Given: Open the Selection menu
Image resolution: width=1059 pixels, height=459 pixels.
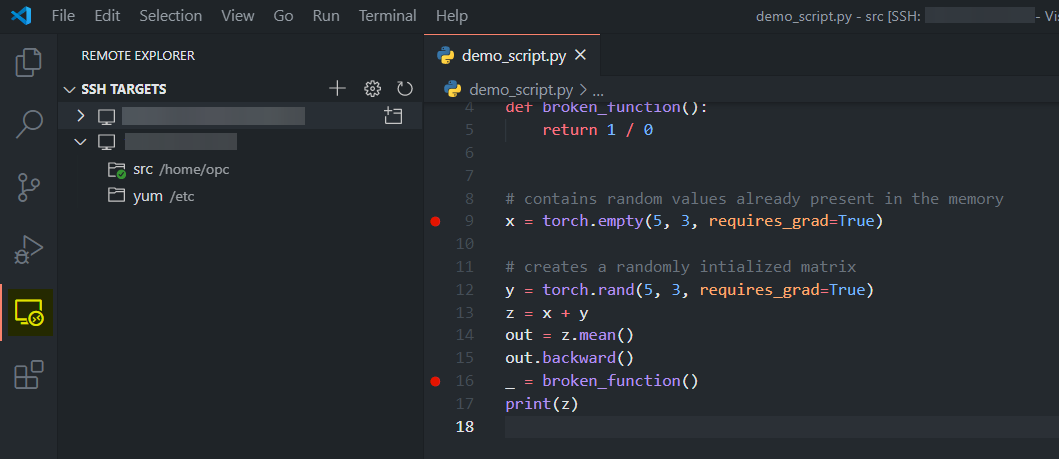Looking at the screenshot, I should pos(170,16).
